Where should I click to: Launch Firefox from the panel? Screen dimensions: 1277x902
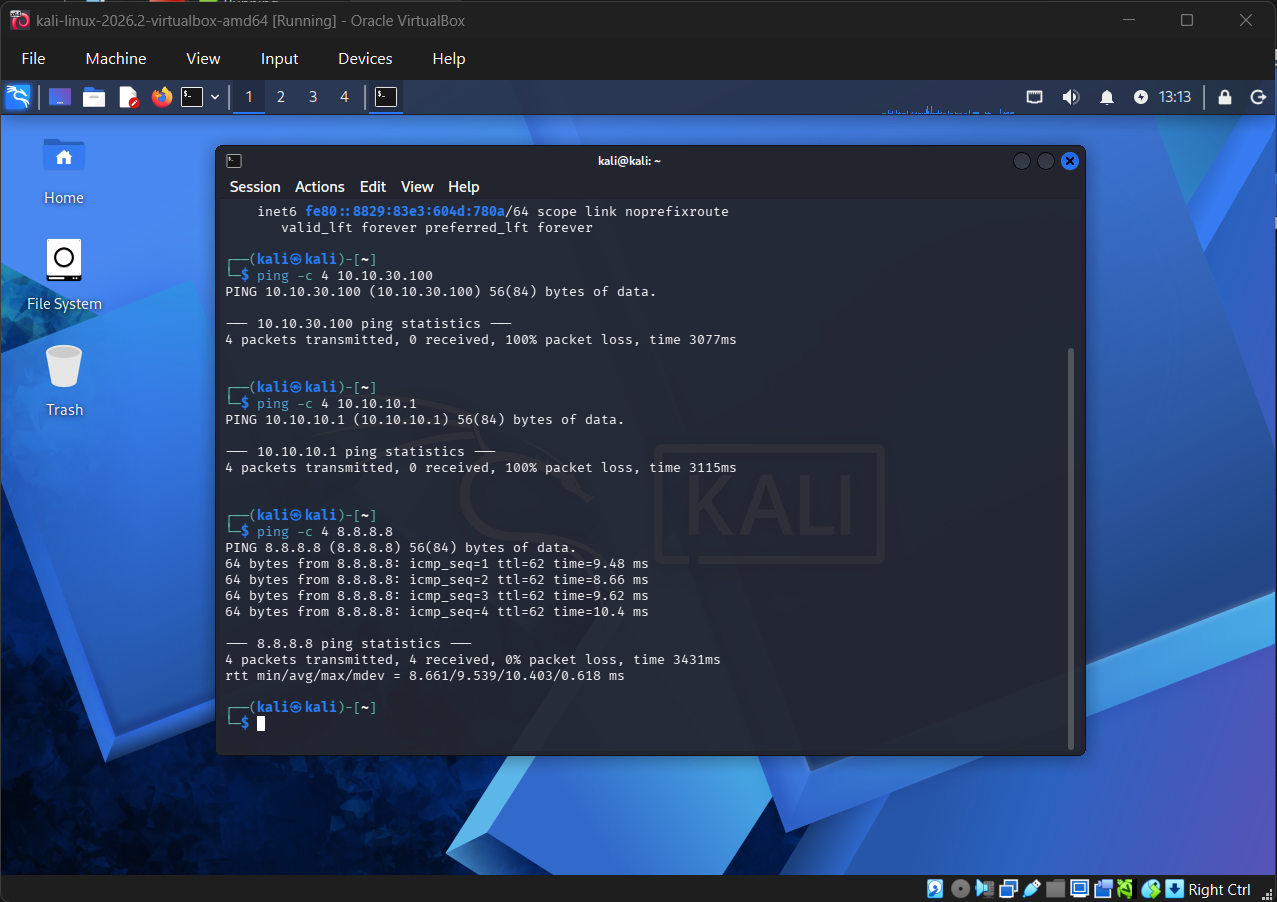click(162, 97)
